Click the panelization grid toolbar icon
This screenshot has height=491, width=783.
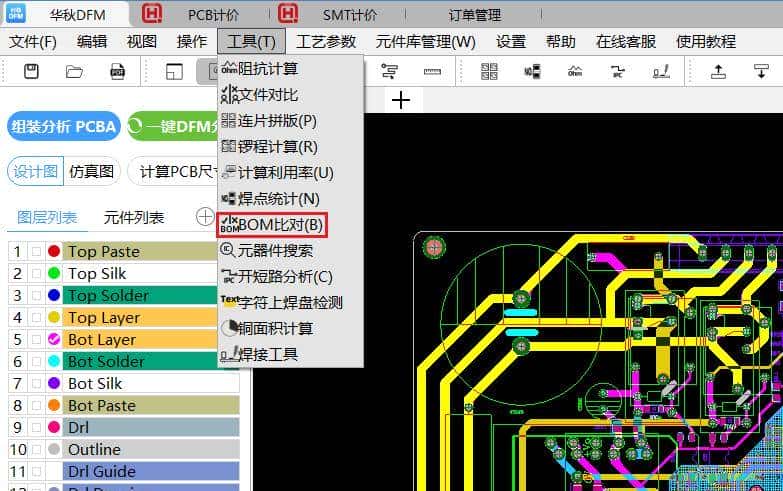tap(489, 71)
